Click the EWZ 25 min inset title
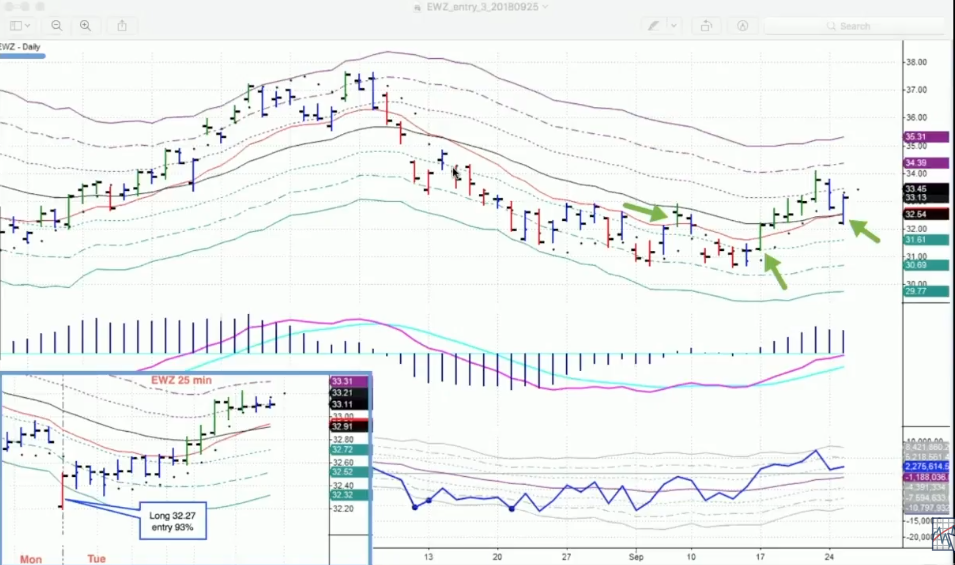This screenshot has height=565, width=955. click(182, 380)
